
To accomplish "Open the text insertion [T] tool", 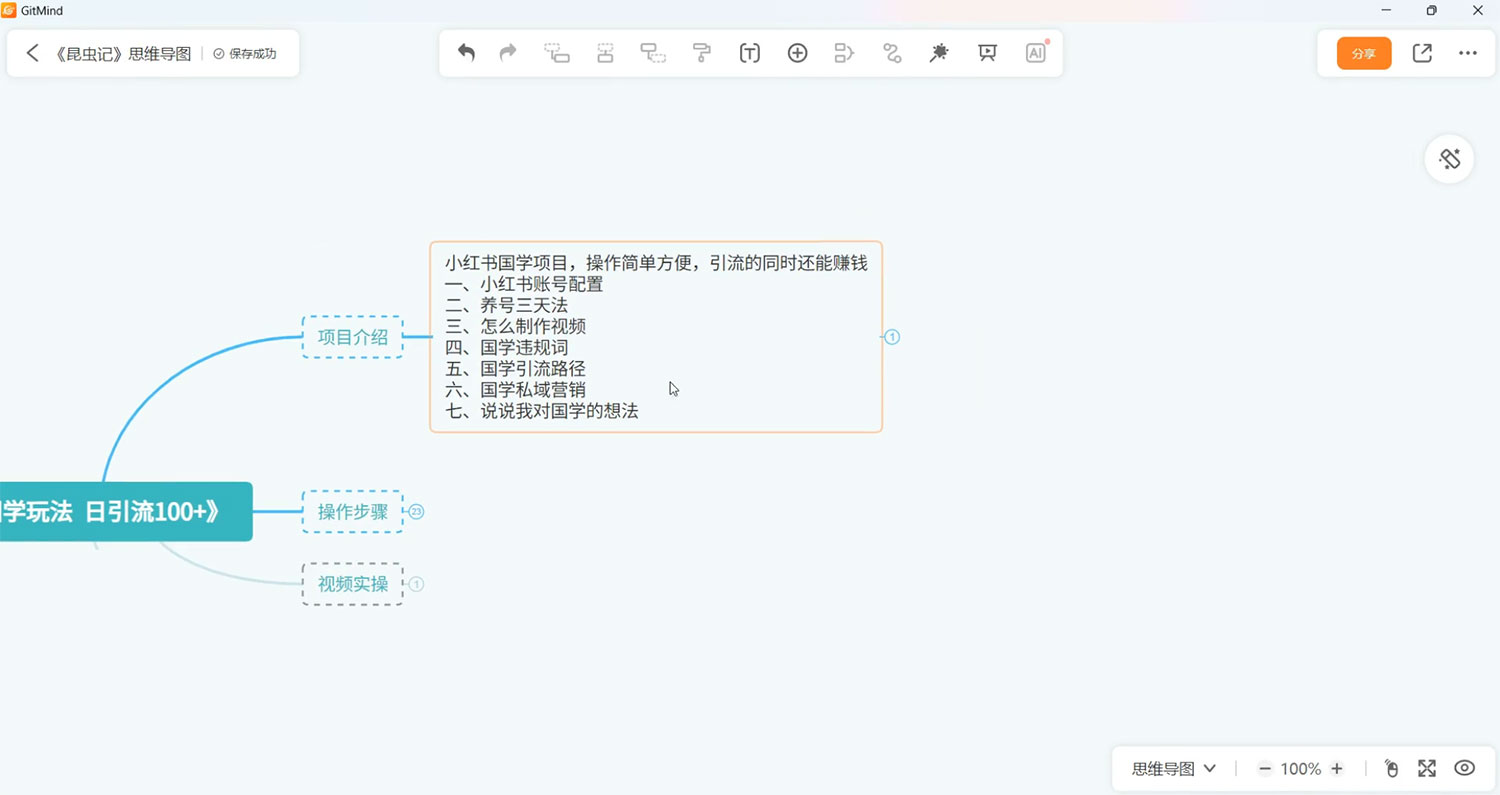I will pos(749,53).
